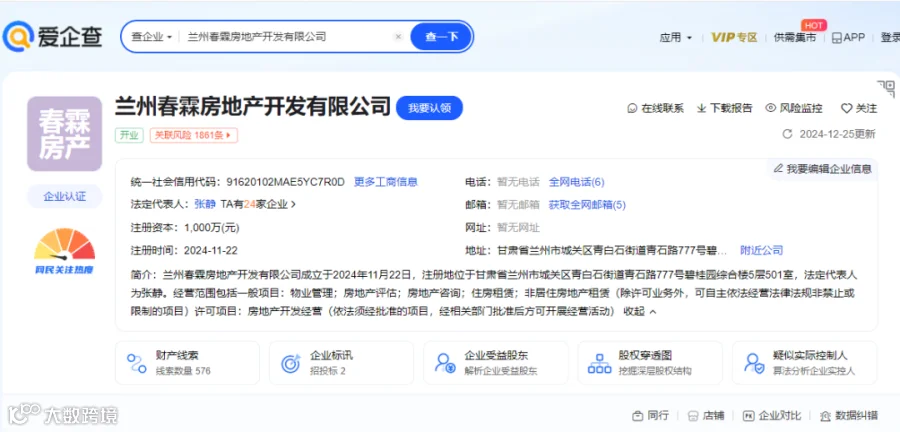
Task: Click the 登录 link
Action: (890, 38)
